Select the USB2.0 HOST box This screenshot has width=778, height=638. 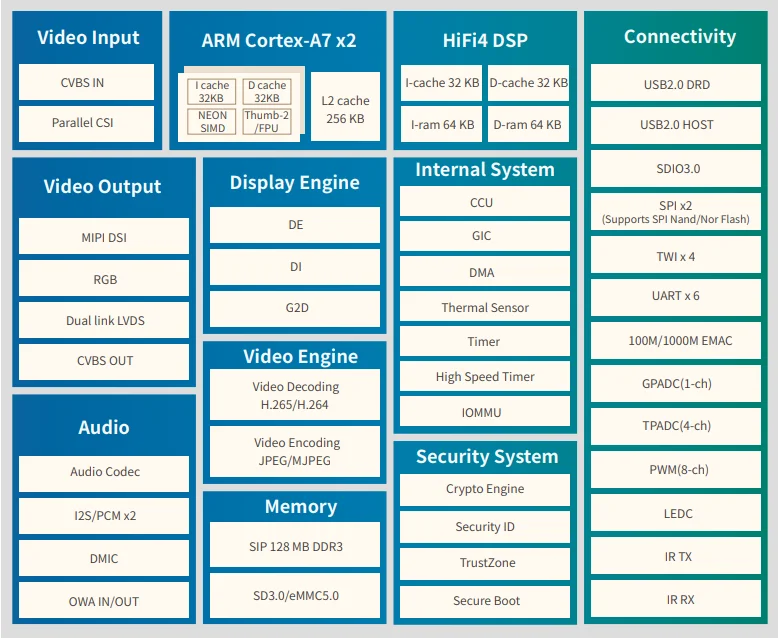pyautogui.click(x=677, y=125)
